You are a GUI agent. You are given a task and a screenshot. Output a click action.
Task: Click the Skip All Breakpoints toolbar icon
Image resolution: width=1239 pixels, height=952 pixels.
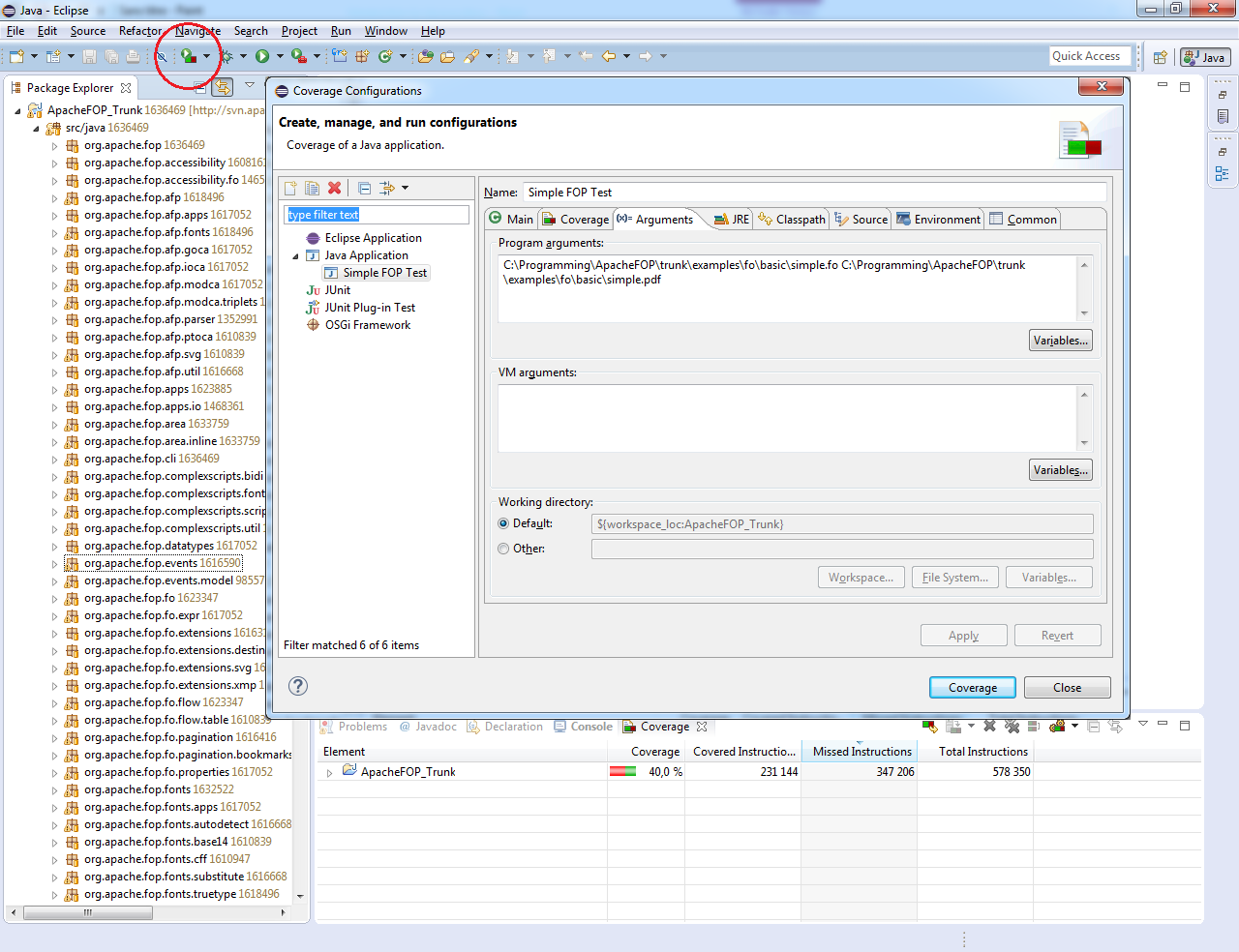point(161,56)
